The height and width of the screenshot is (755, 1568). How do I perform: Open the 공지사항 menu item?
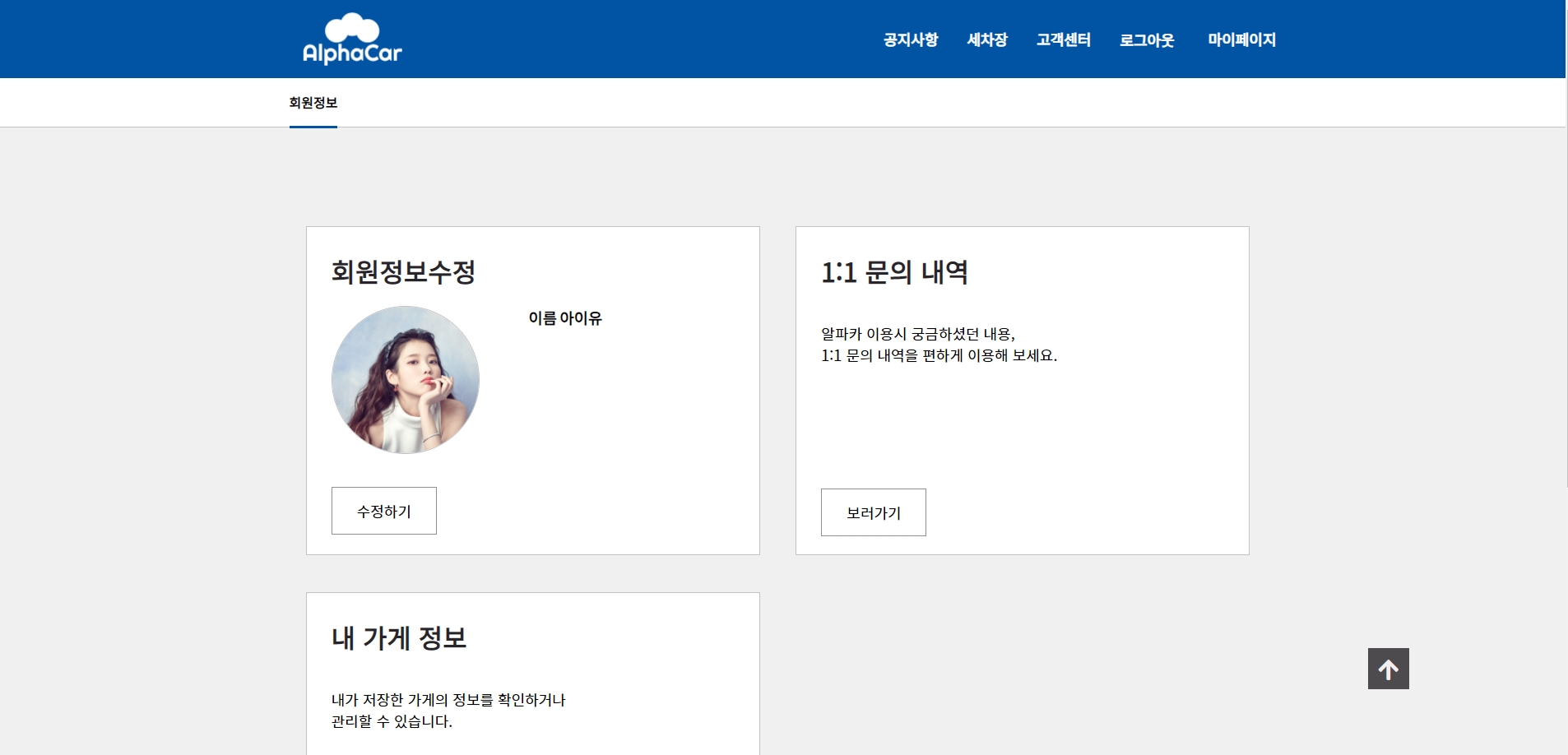(x=910, y=39)
